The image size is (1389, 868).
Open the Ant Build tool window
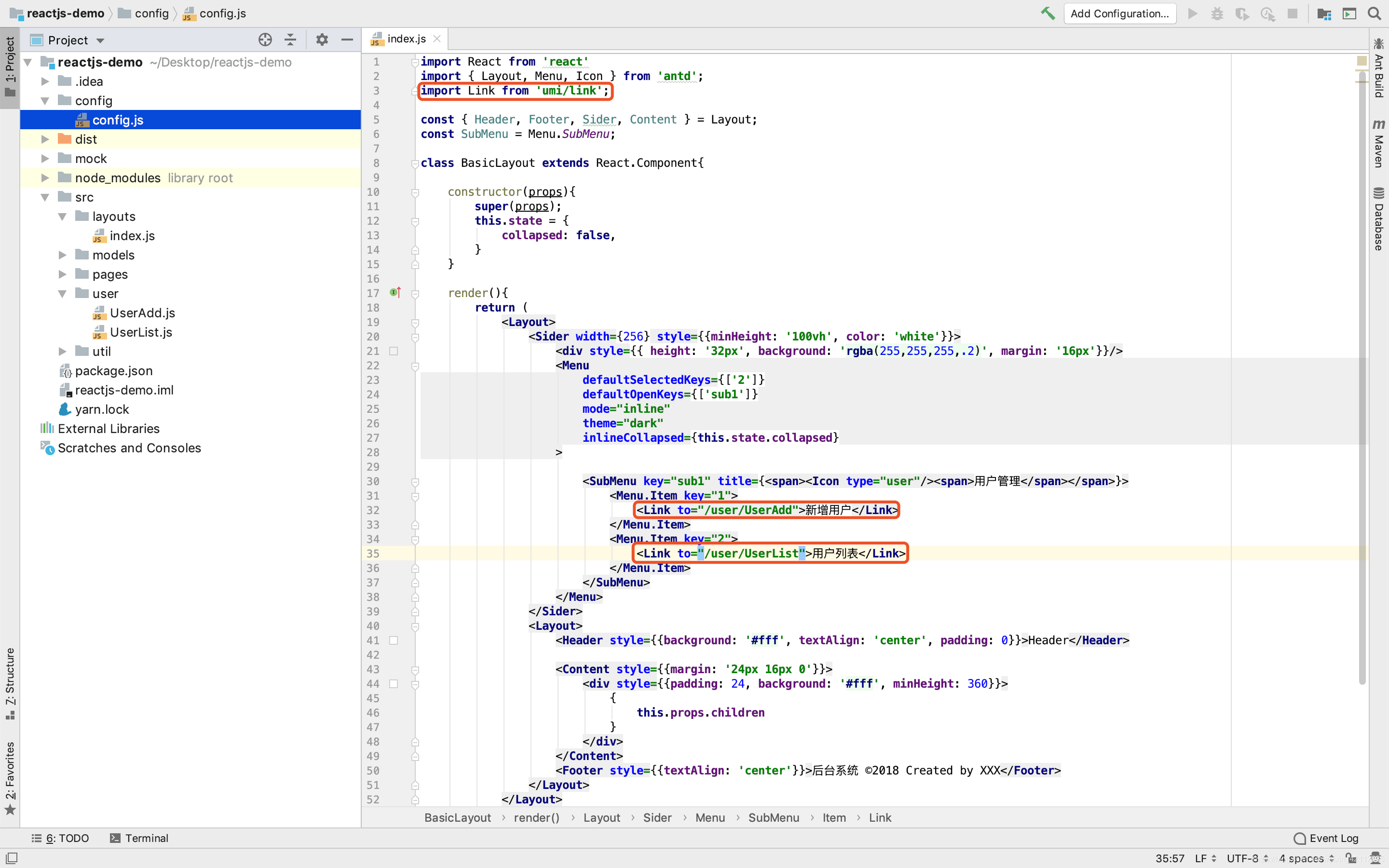point(1379,68)
